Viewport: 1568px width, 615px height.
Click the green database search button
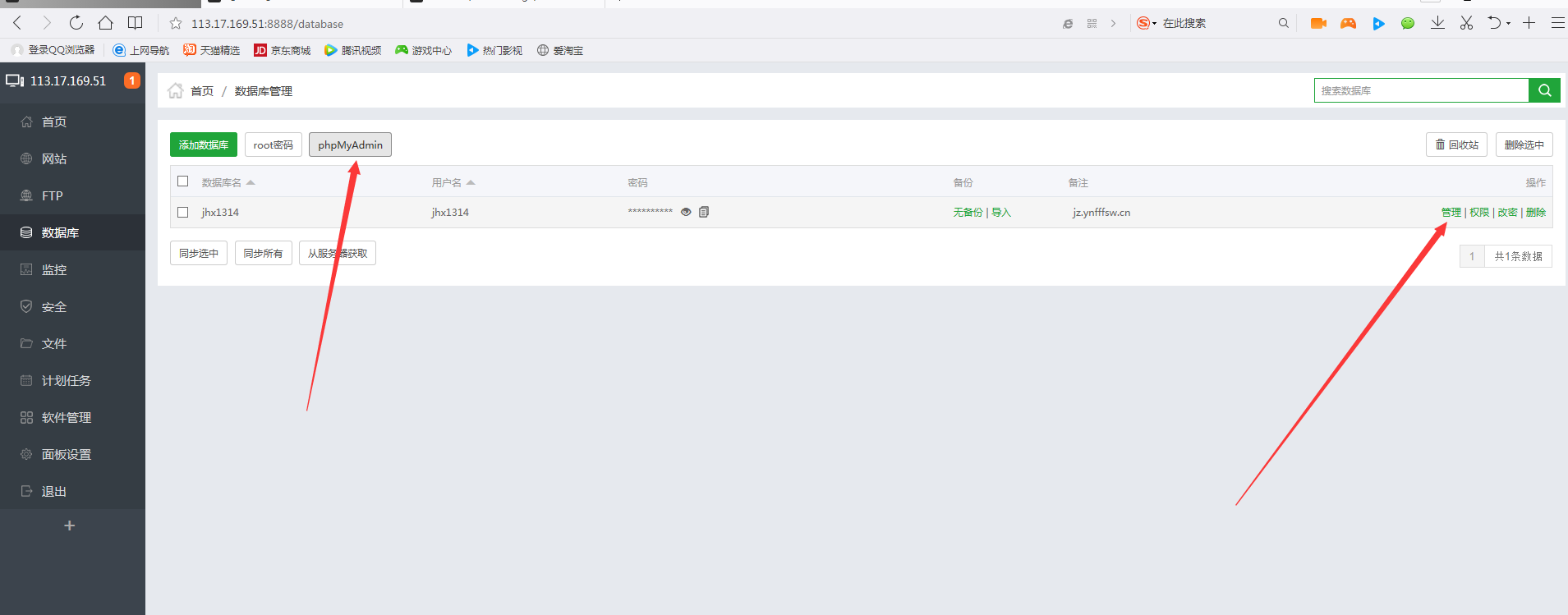coord(1544,90)
